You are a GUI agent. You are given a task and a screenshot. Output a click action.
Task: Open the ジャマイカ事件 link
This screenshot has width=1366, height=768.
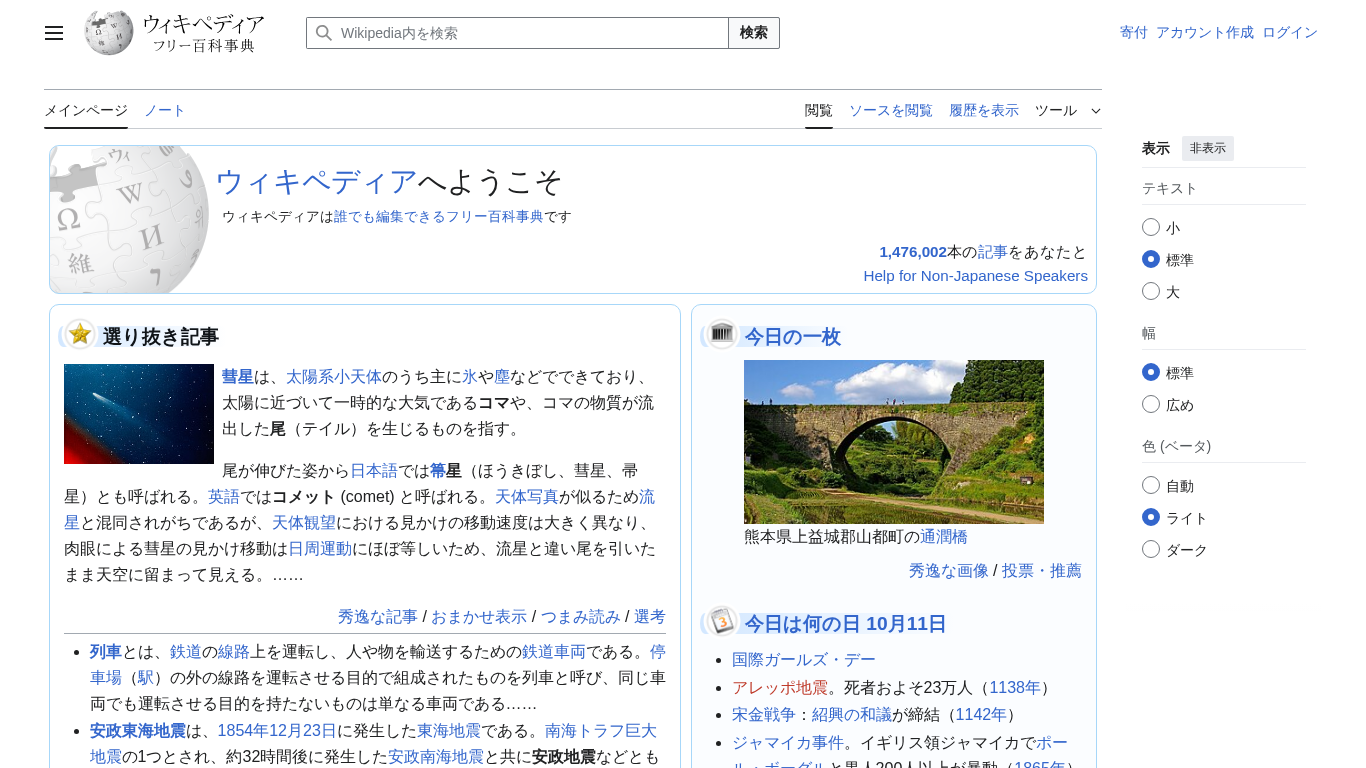point(788,743)
